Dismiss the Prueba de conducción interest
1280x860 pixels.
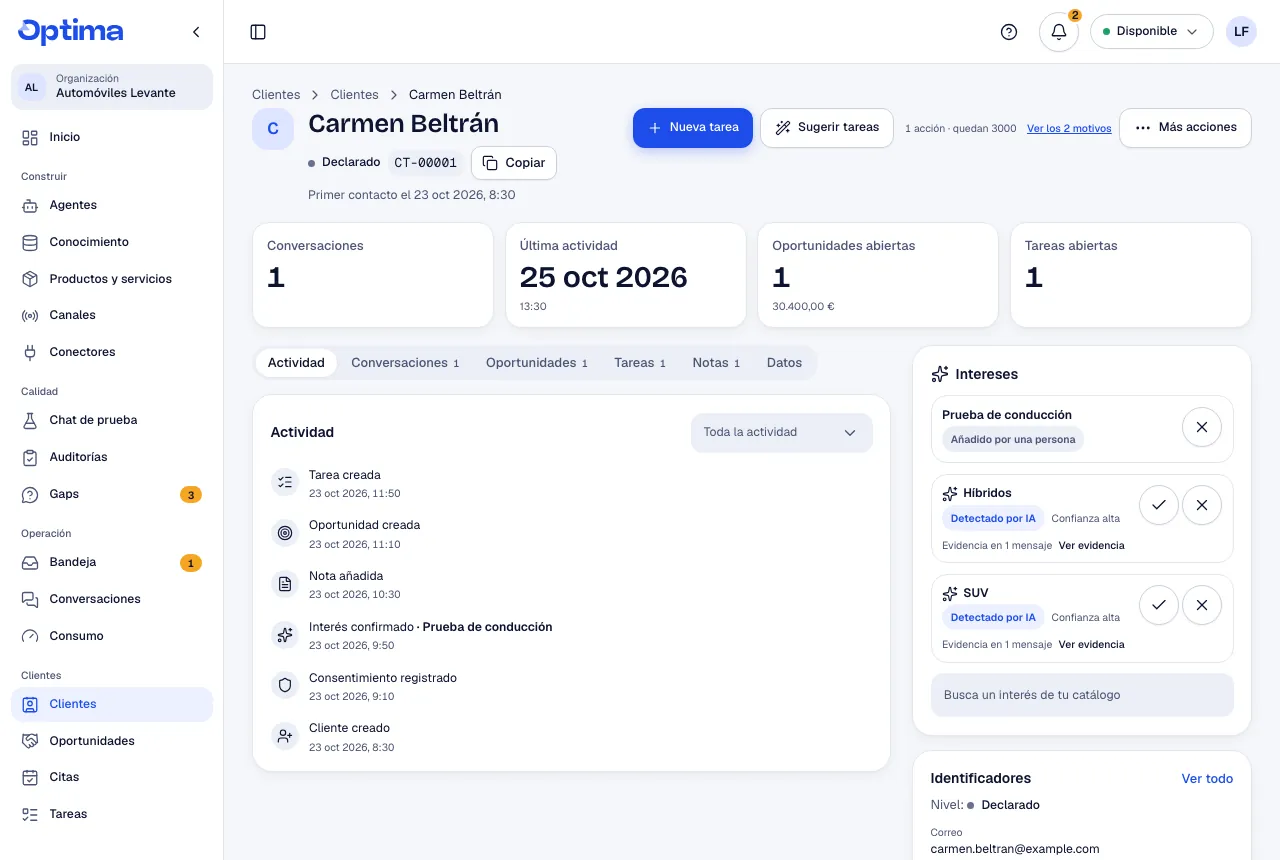coord(1202,427)
